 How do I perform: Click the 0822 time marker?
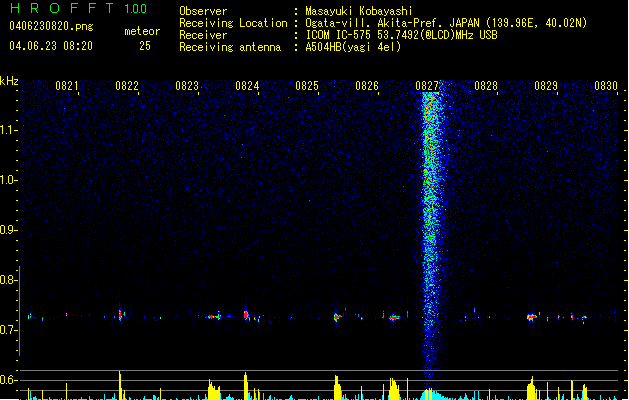(127, 86)
